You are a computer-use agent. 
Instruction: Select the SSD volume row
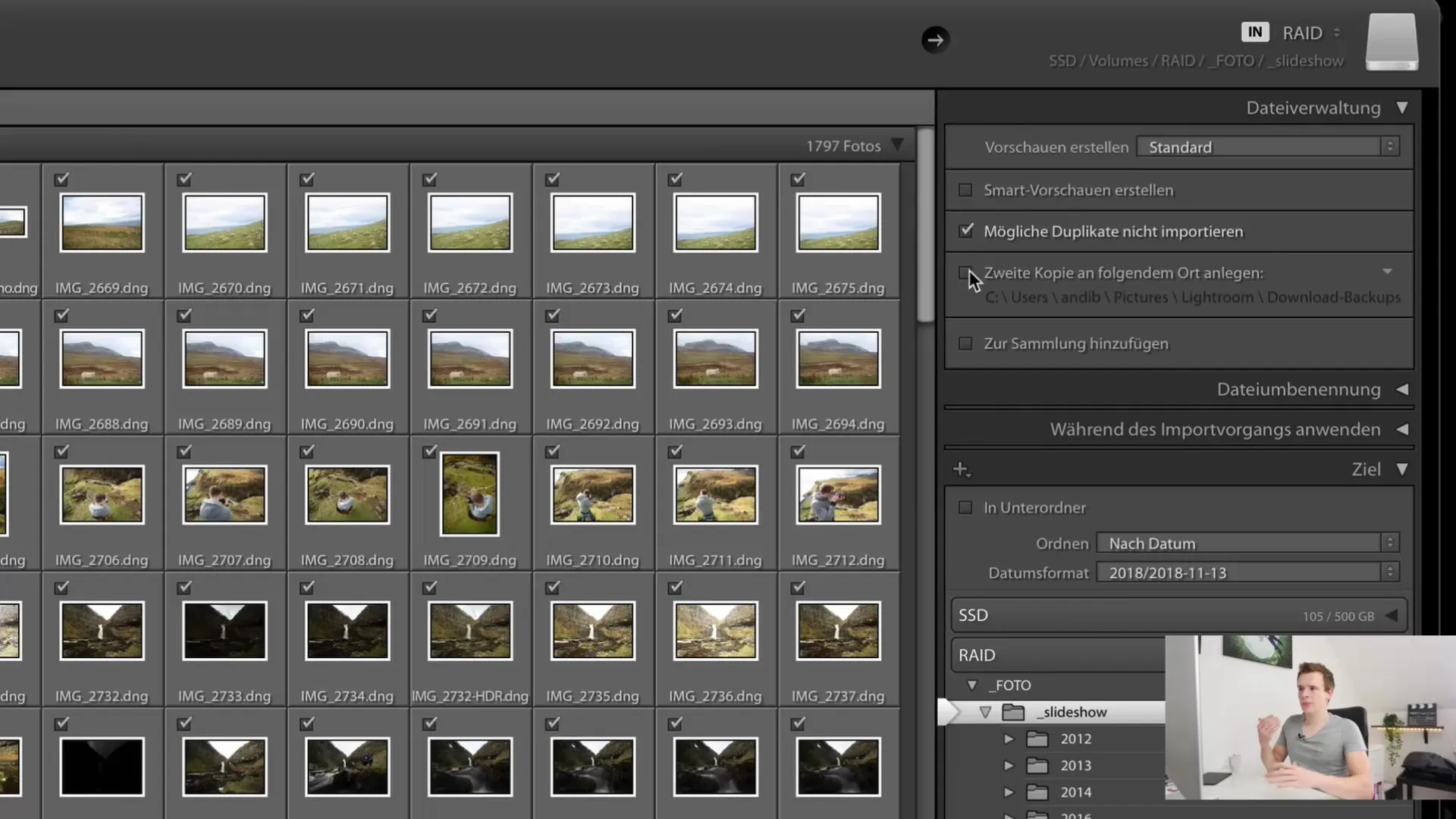[1179, 615]
